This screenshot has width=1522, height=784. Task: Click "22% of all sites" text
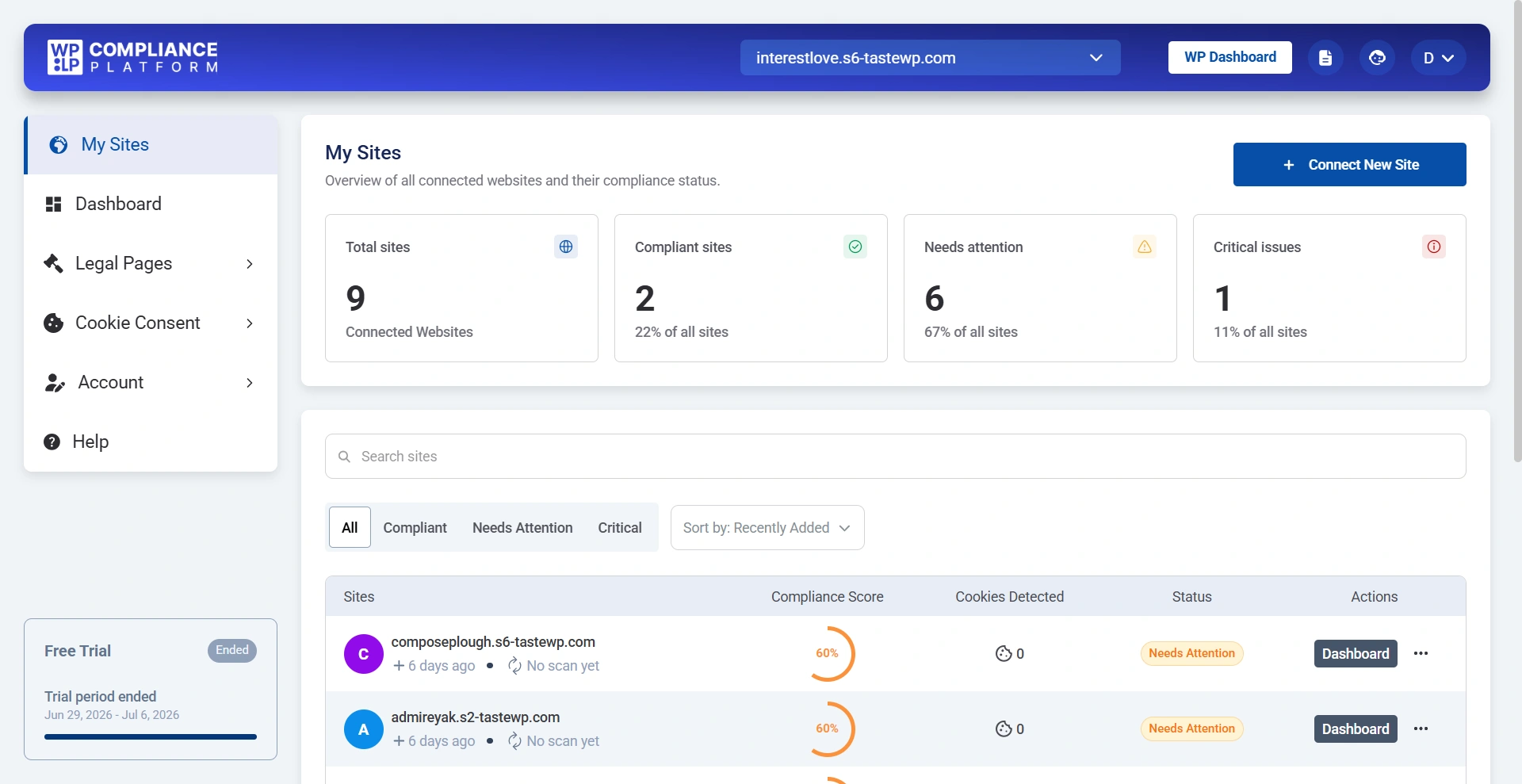pos(682,332)
